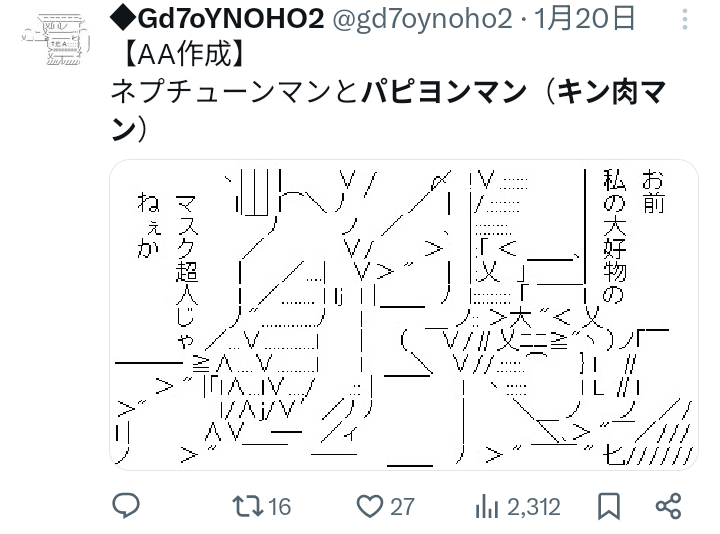Like the tweet with the heart icon
This screenshot has height=534, width=720.
[x=370, y=506]
